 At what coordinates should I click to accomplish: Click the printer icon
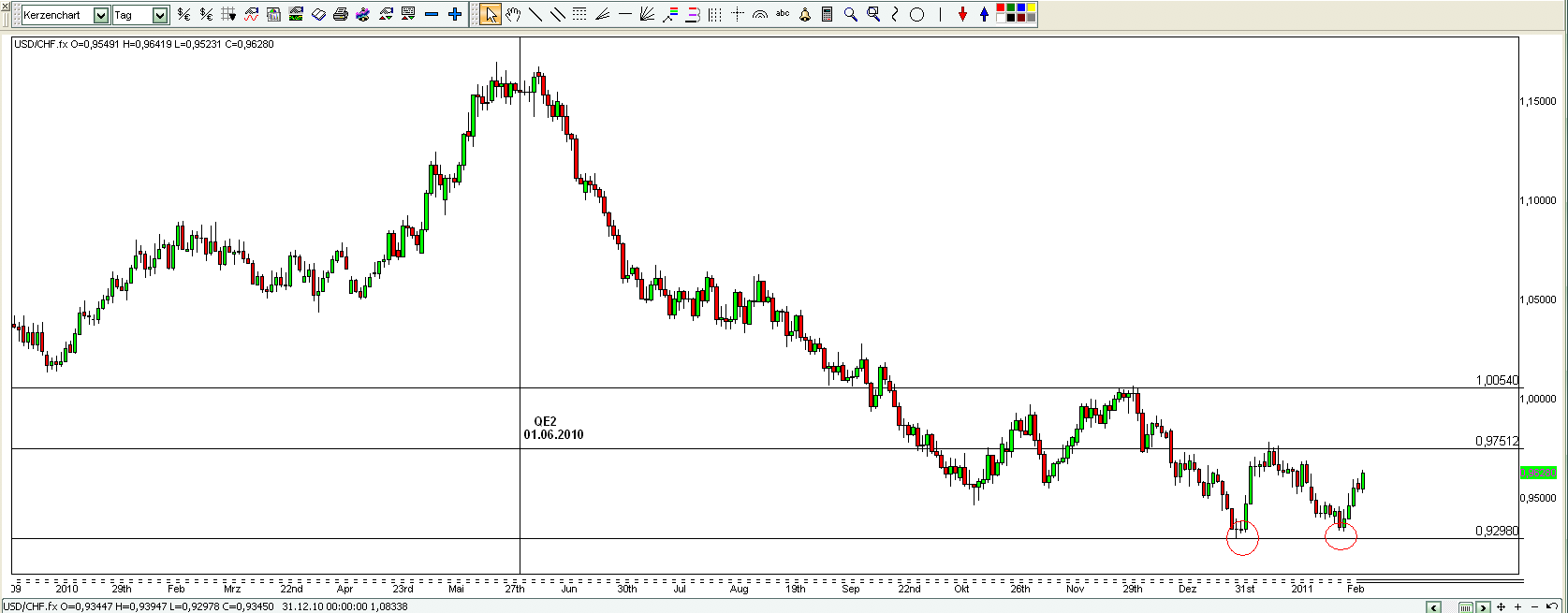341,14
